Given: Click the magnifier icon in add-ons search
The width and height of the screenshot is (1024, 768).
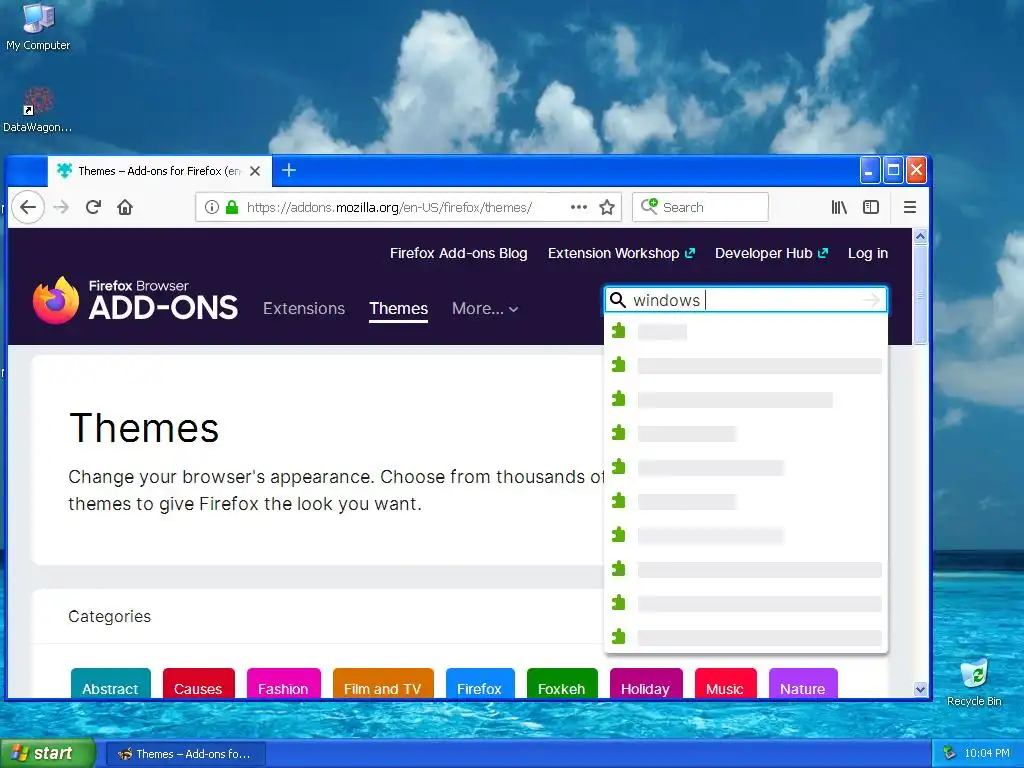Looking at the screenshot, I should [618, 300].
